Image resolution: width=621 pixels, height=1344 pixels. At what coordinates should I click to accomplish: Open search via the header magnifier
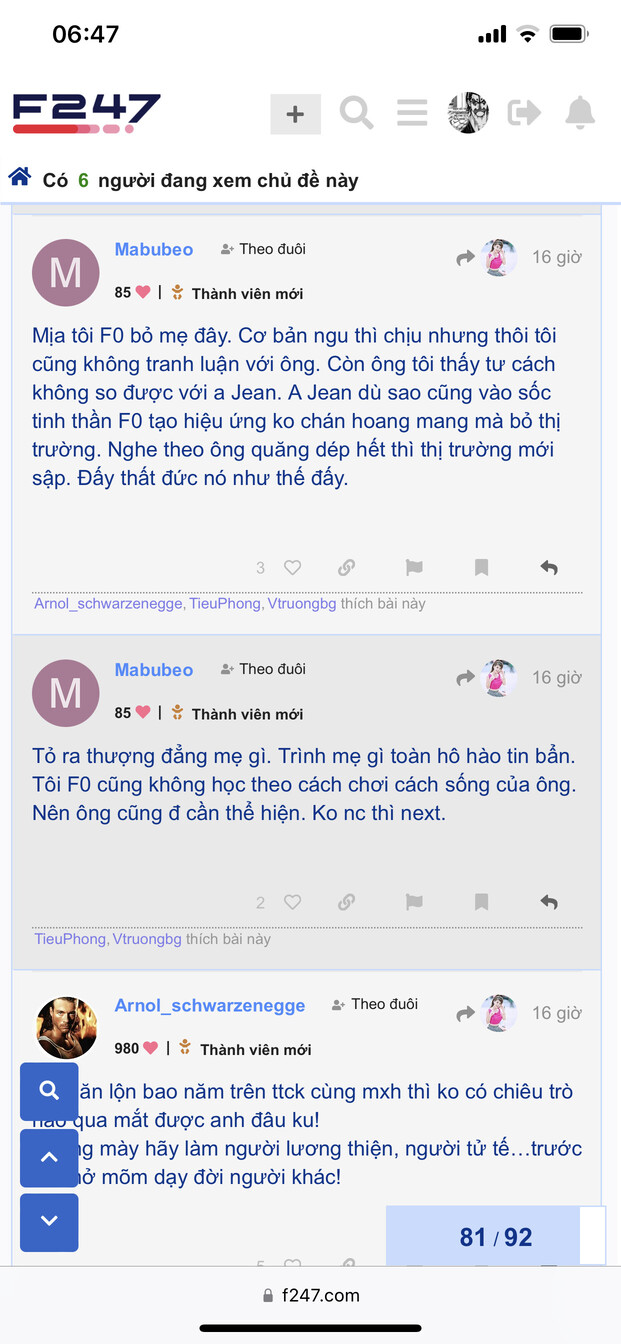[x=356, y=113]
